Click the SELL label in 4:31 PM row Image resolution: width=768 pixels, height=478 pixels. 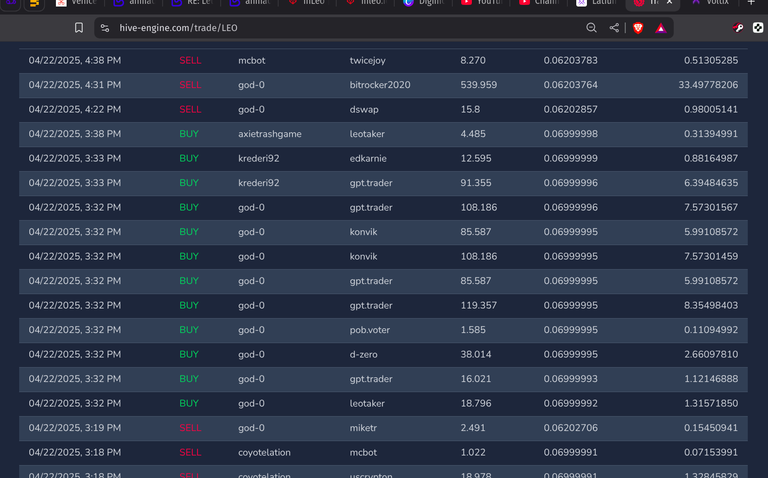(190, 85)
